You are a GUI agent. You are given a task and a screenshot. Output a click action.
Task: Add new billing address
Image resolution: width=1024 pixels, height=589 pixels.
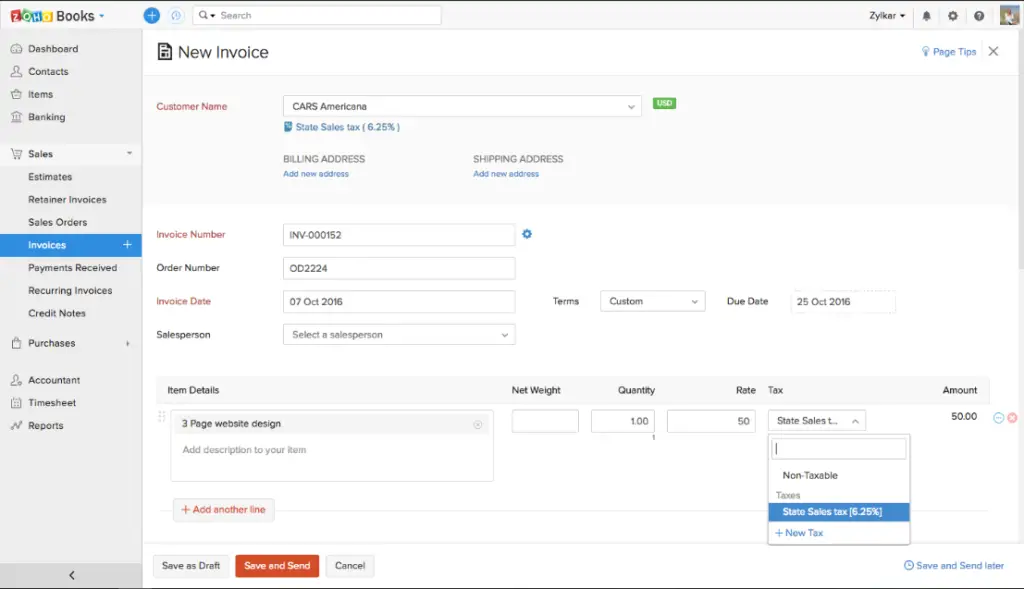click(x=315, y=174)
